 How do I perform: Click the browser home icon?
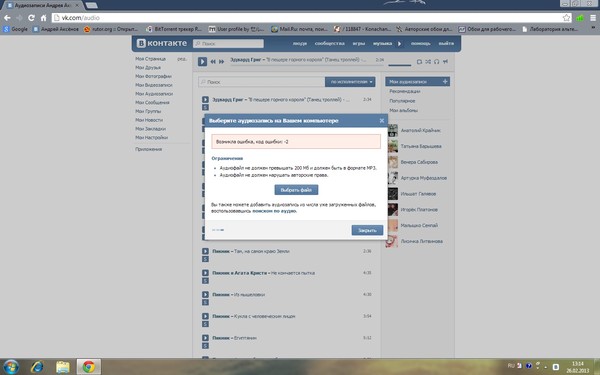pyautogui.click(x=43, y=18)
